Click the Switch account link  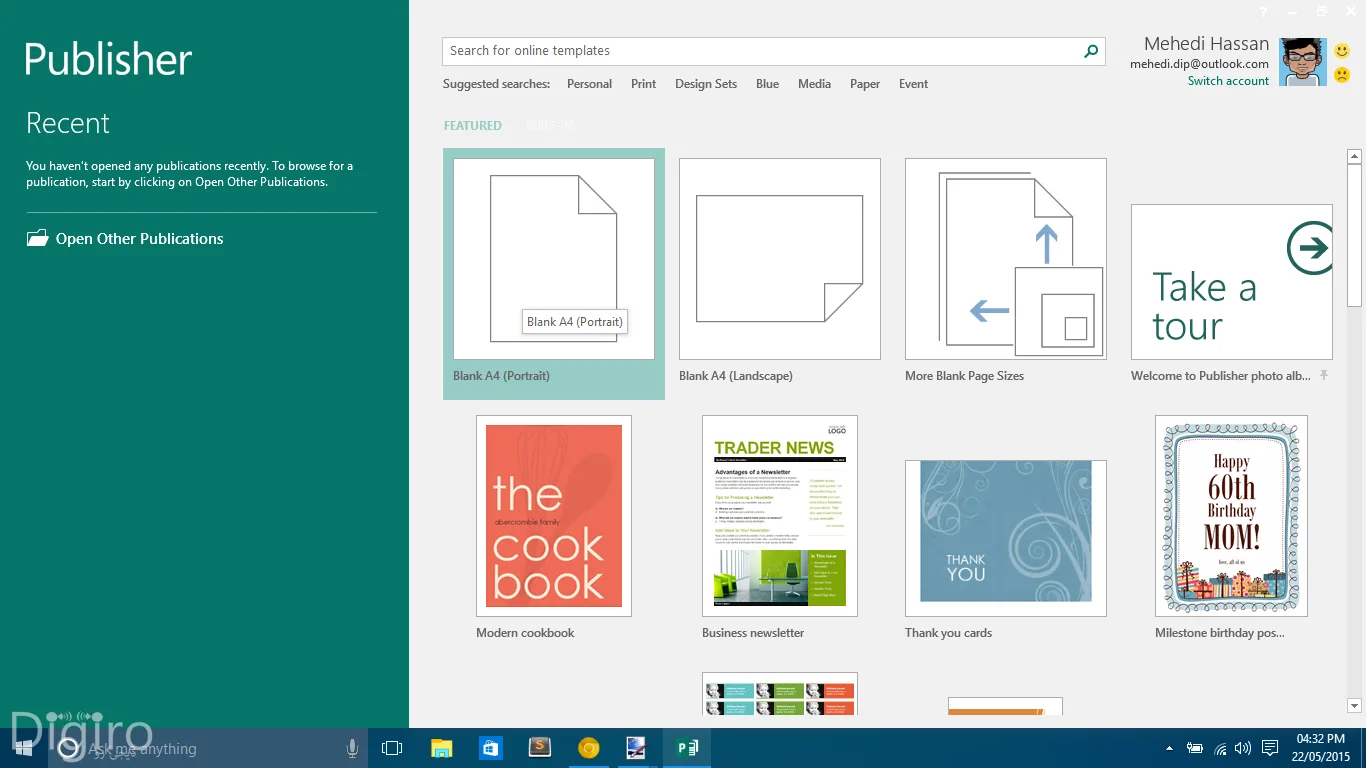(x=1228, y=81)
